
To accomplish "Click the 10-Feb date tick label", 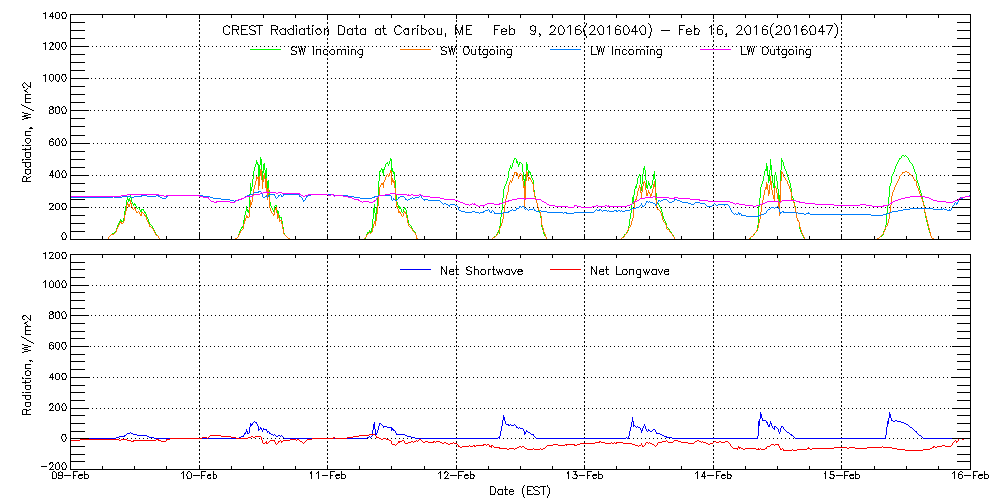I will (x=201, y=478).
